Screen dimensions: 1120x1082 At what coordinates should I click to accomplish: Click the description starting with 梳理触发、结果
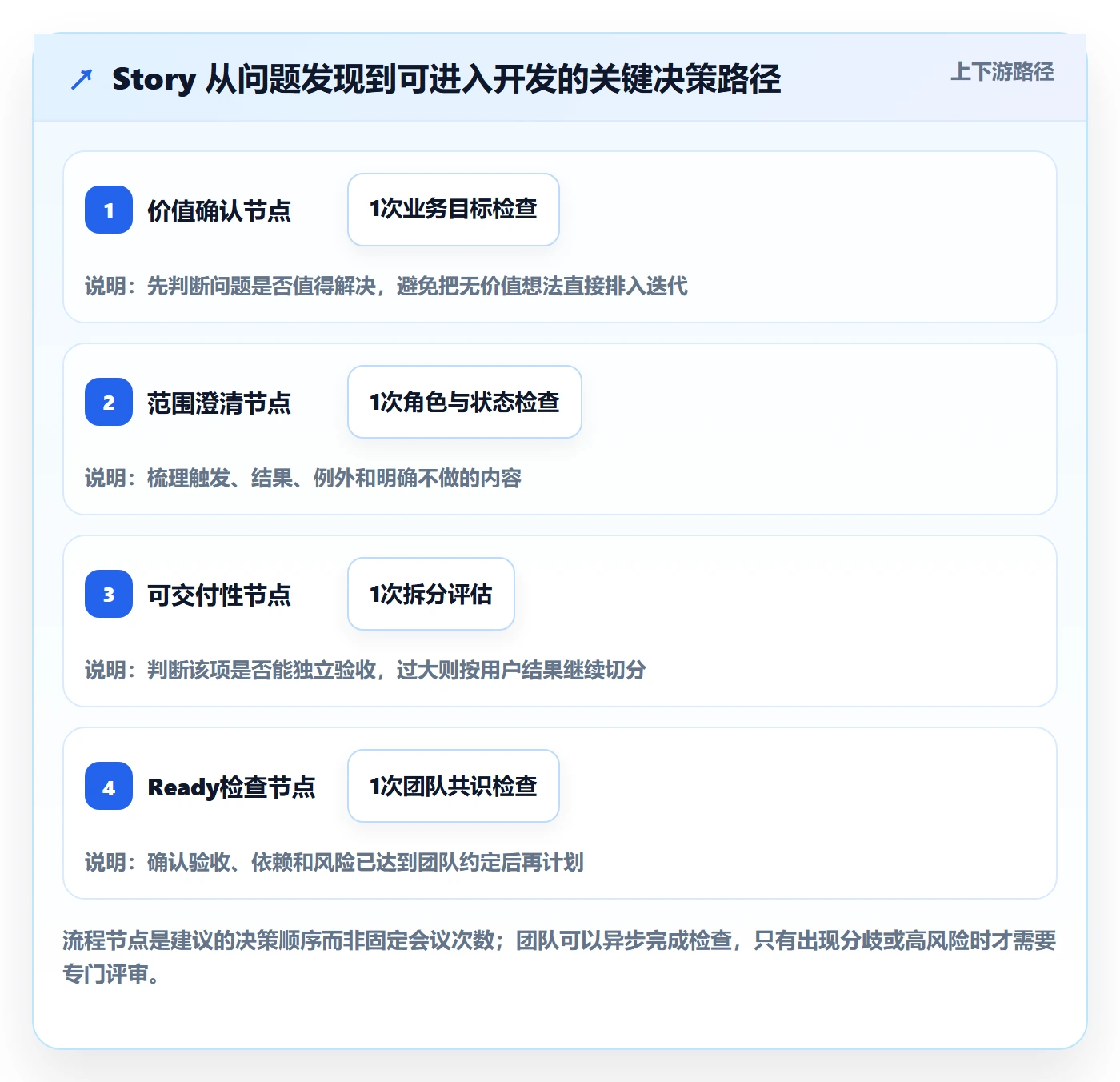point(303,478)
